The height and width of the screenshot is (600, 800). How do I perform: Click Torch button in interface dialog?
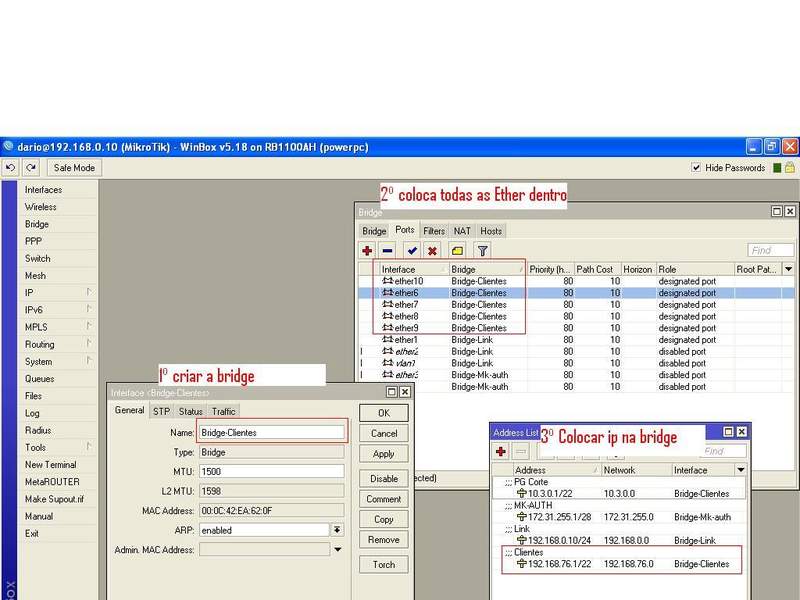(x=384, y=564)
